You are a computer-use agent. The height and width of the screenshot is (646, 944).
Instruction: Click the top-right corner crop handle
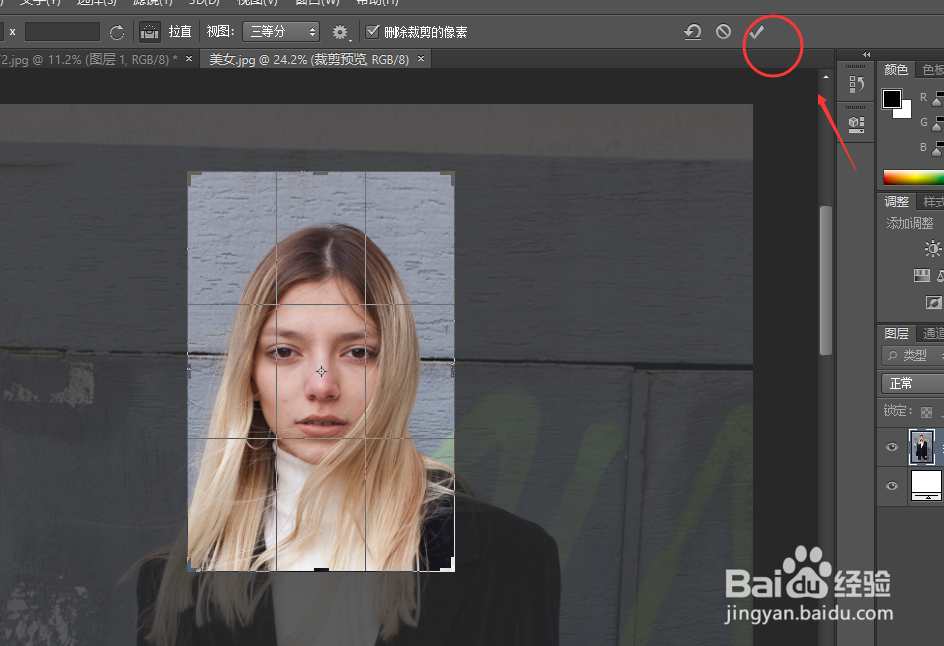449,178
